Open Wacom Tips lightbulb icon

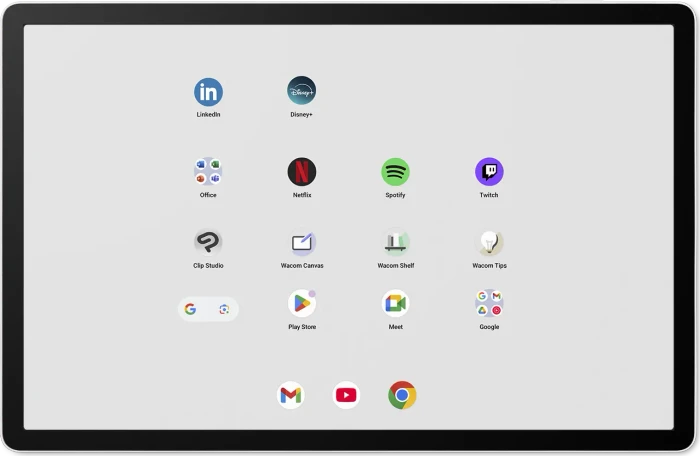coord(489,242)
